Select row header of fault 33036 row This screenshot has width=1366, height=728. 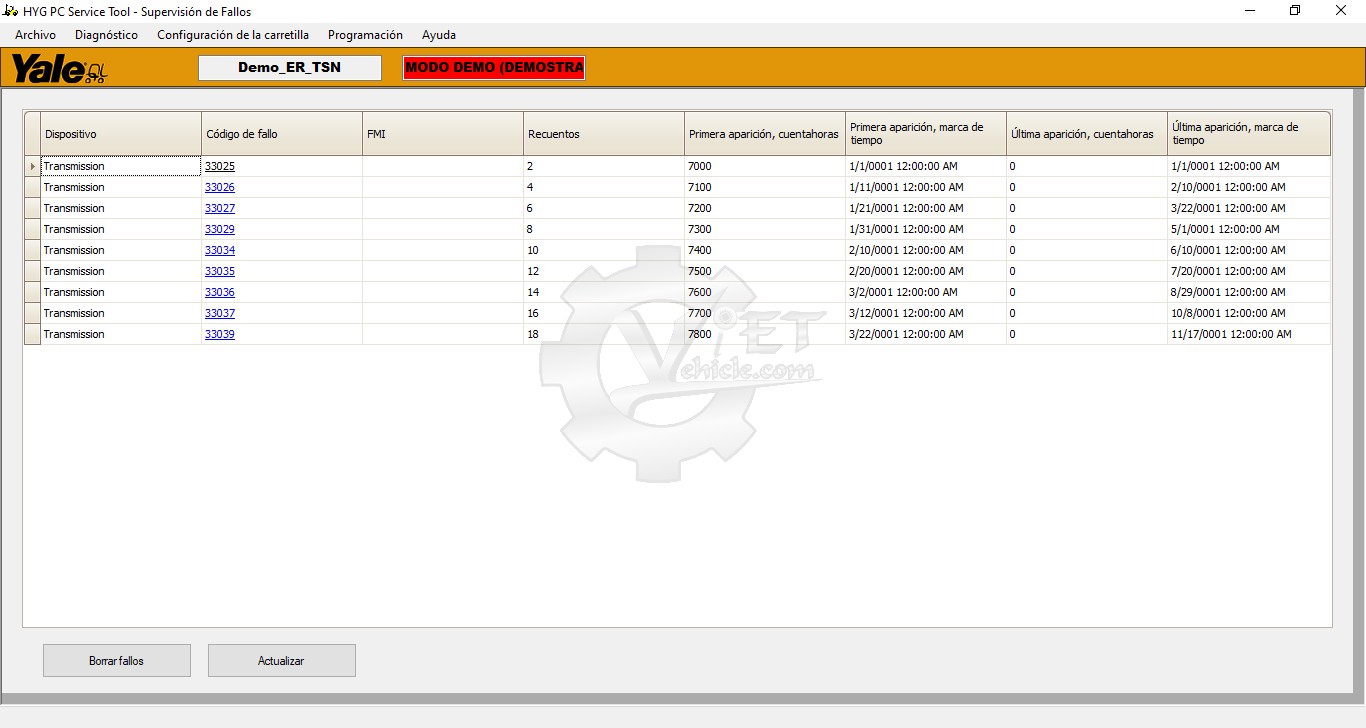pos(32,293)
